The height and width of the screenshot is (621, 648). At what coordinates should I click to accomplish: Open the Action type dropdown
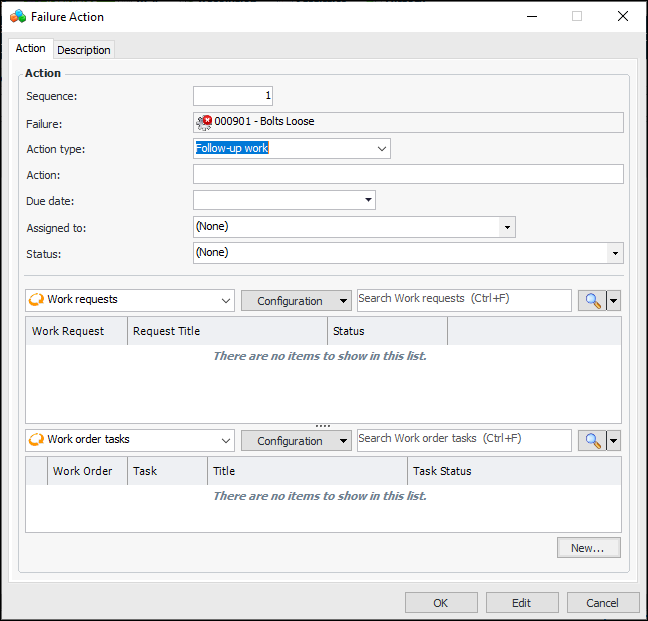[381, 148]
